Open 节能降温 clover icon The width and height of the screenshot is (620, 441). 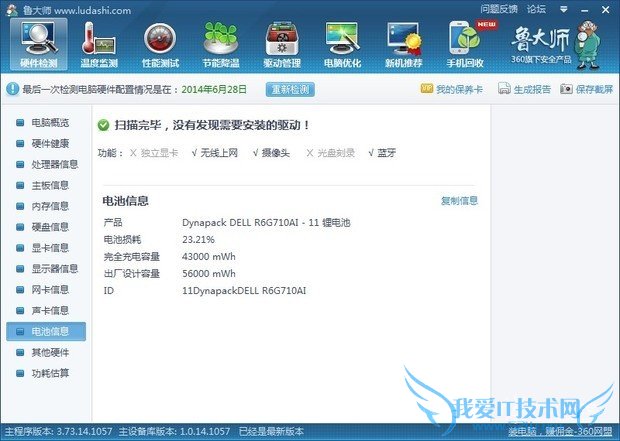[221, 44]
